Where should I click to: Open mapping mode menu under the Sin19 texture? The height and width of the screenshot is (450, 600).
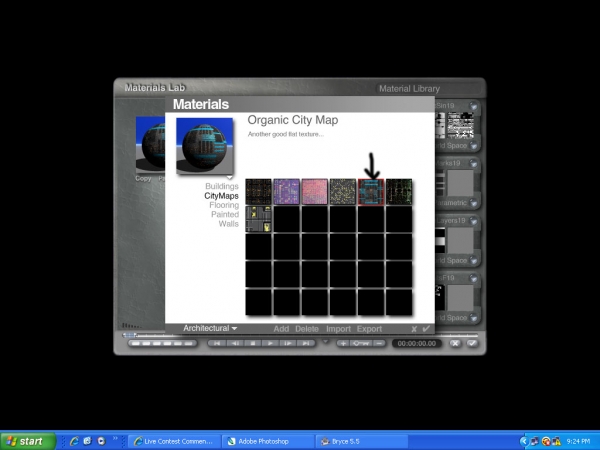(x=473, y=145)
